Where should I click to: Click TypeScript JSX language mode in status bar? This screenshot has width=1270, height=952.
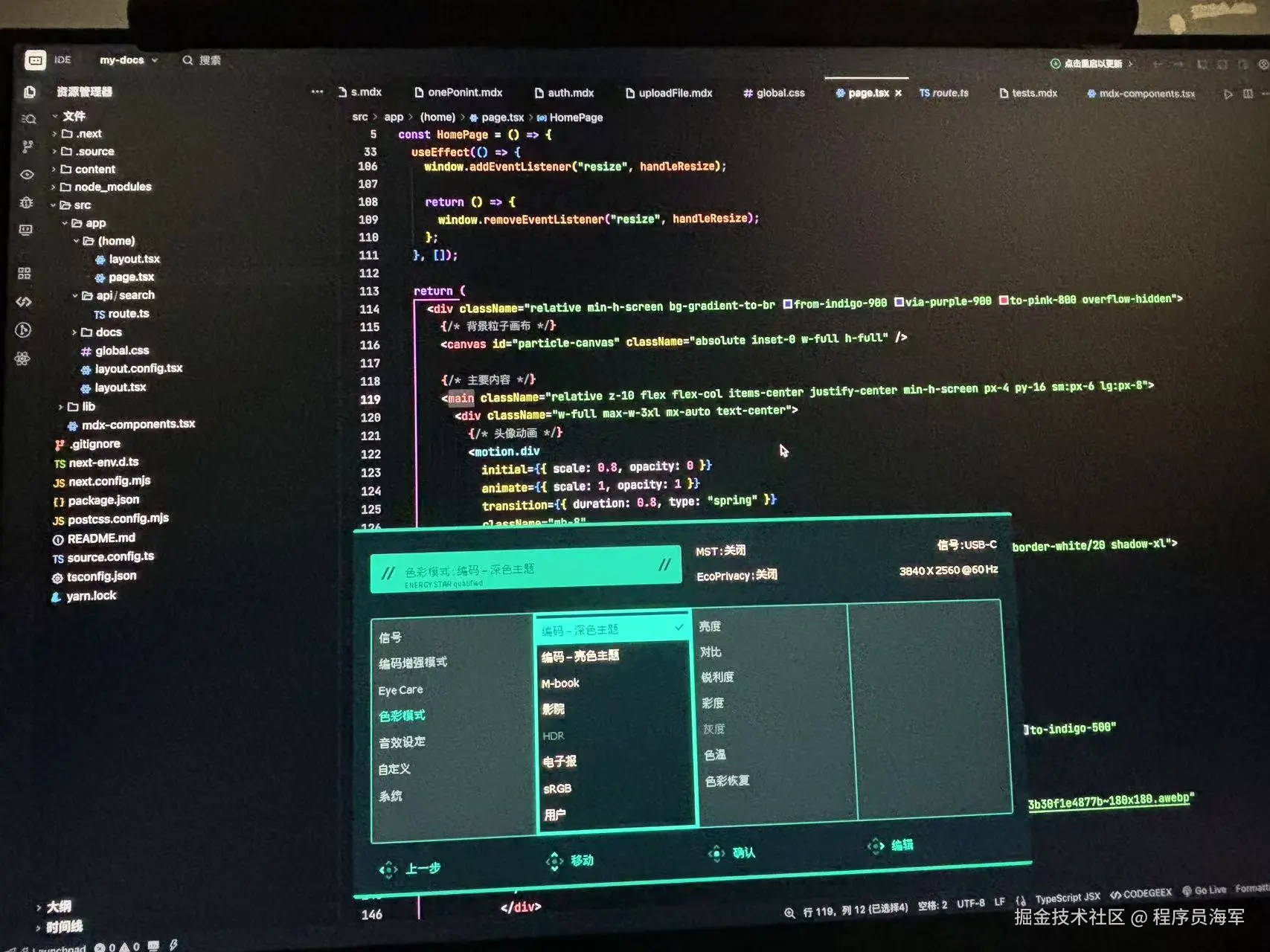(x=1068, y=898)
